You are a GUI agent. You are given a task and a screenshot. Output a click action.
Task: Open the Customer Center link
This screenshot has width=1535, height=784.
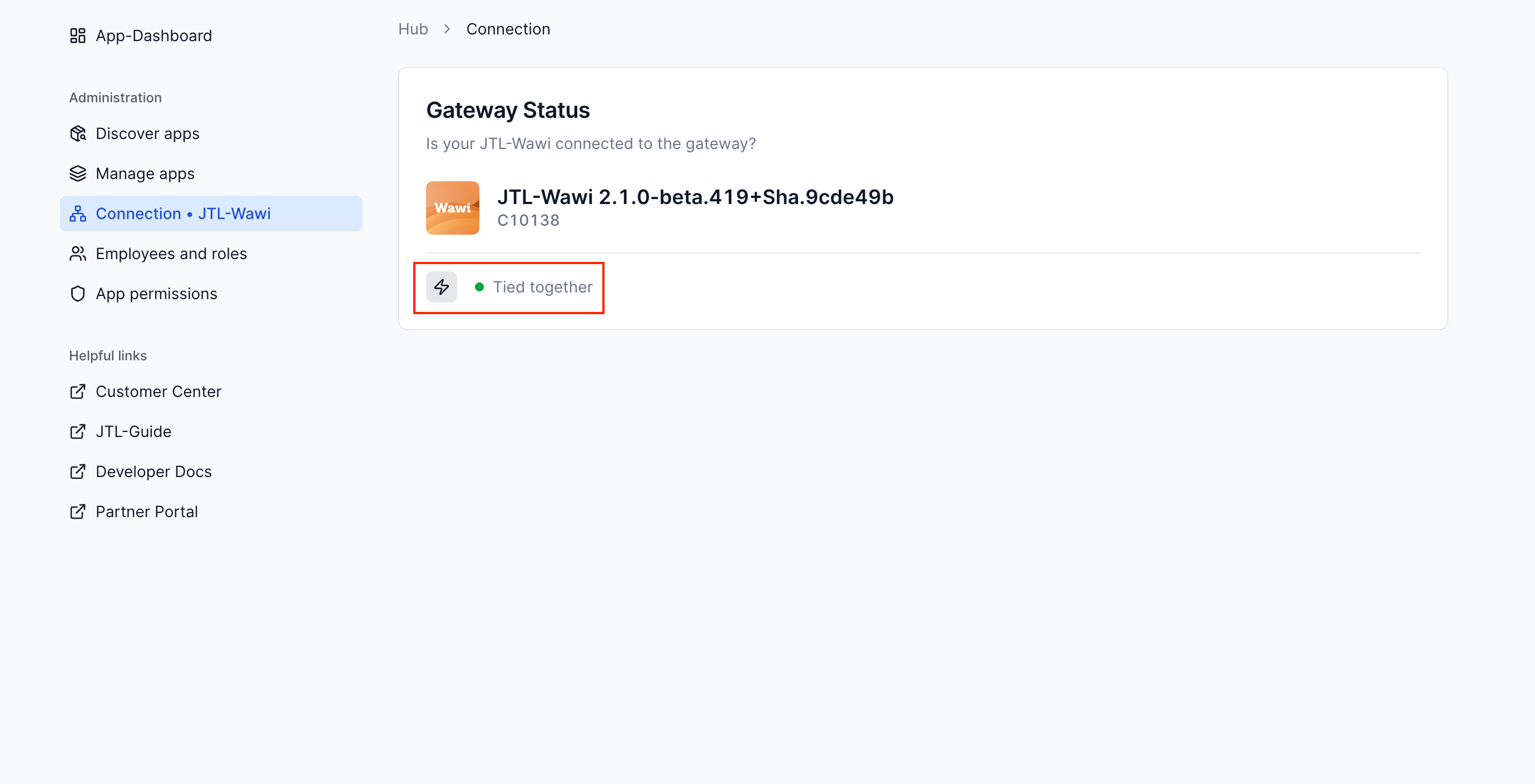(x=159, y=391)
